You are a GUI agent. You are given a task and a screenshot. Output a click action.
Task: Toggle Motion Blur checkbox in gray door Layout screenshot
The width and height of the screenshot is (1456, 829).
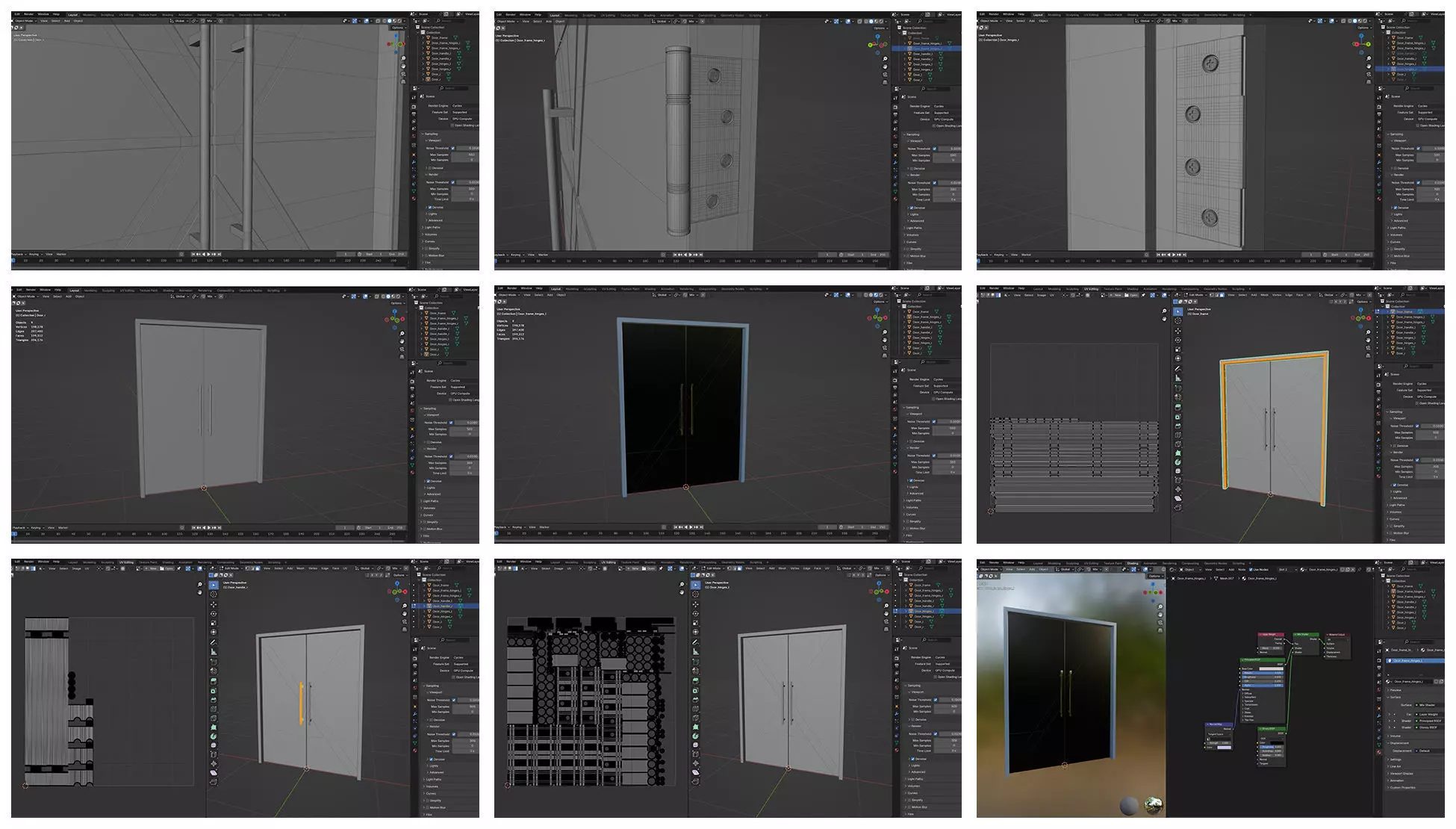(424, 529)
